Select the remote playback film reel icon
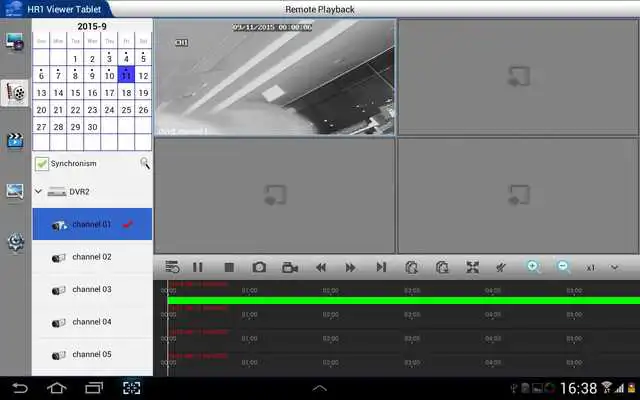 click(x=15, y=93)
